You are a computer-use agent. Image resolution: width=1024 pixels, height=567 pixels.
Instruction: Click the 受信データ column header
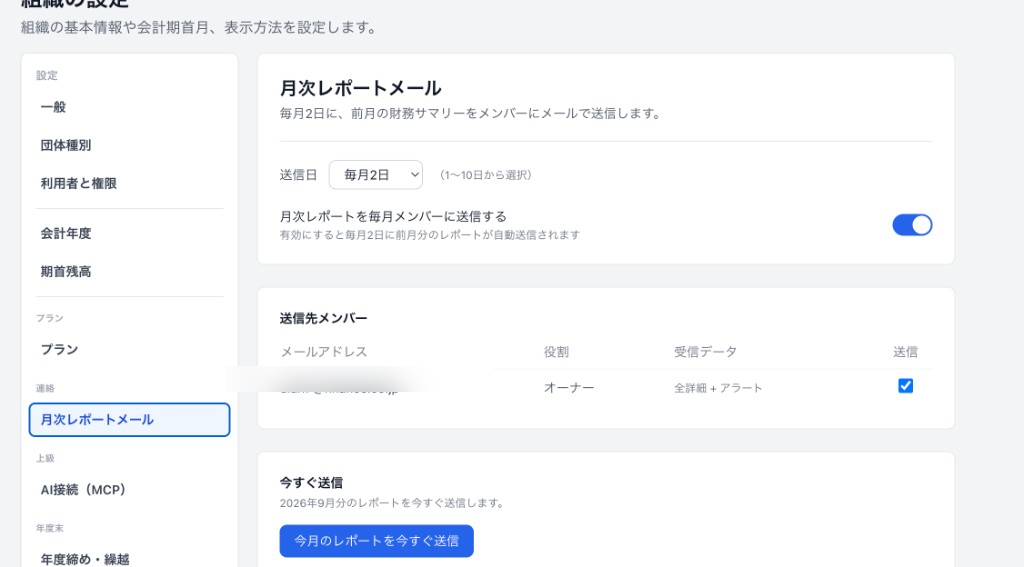pos(705,352)
